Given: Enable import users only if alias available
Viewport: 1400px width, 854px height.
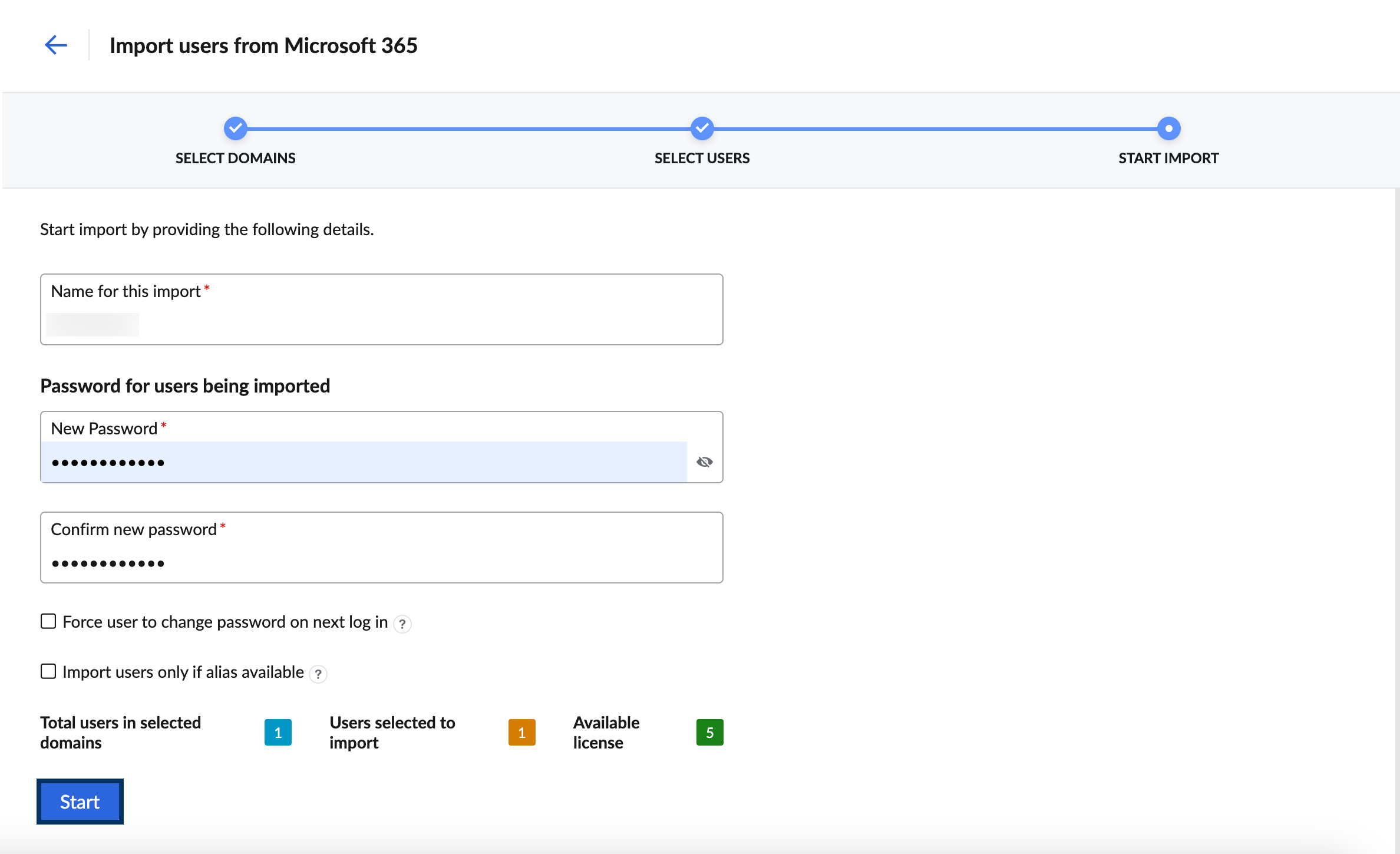Looking at the screenshot, I should [48, 671].
